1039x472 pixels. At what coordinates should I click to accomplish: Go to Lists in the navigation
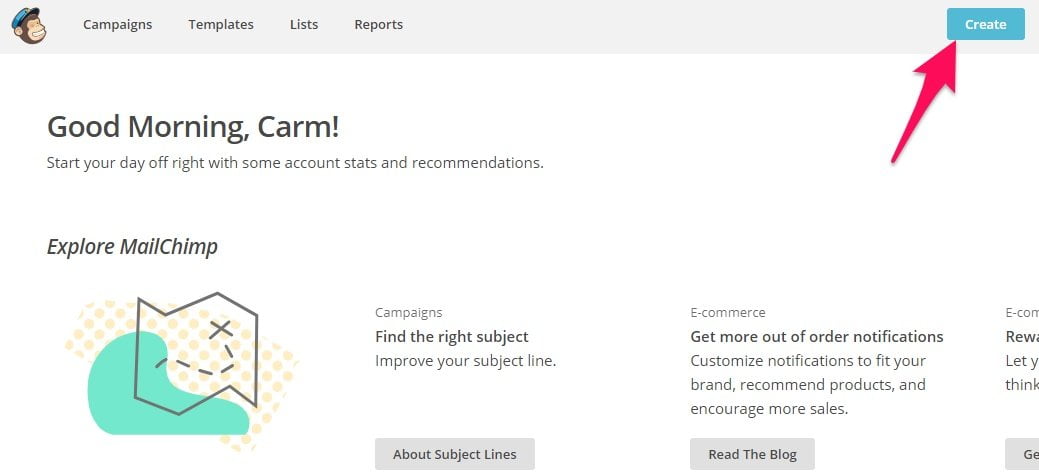tap(303, 25)
